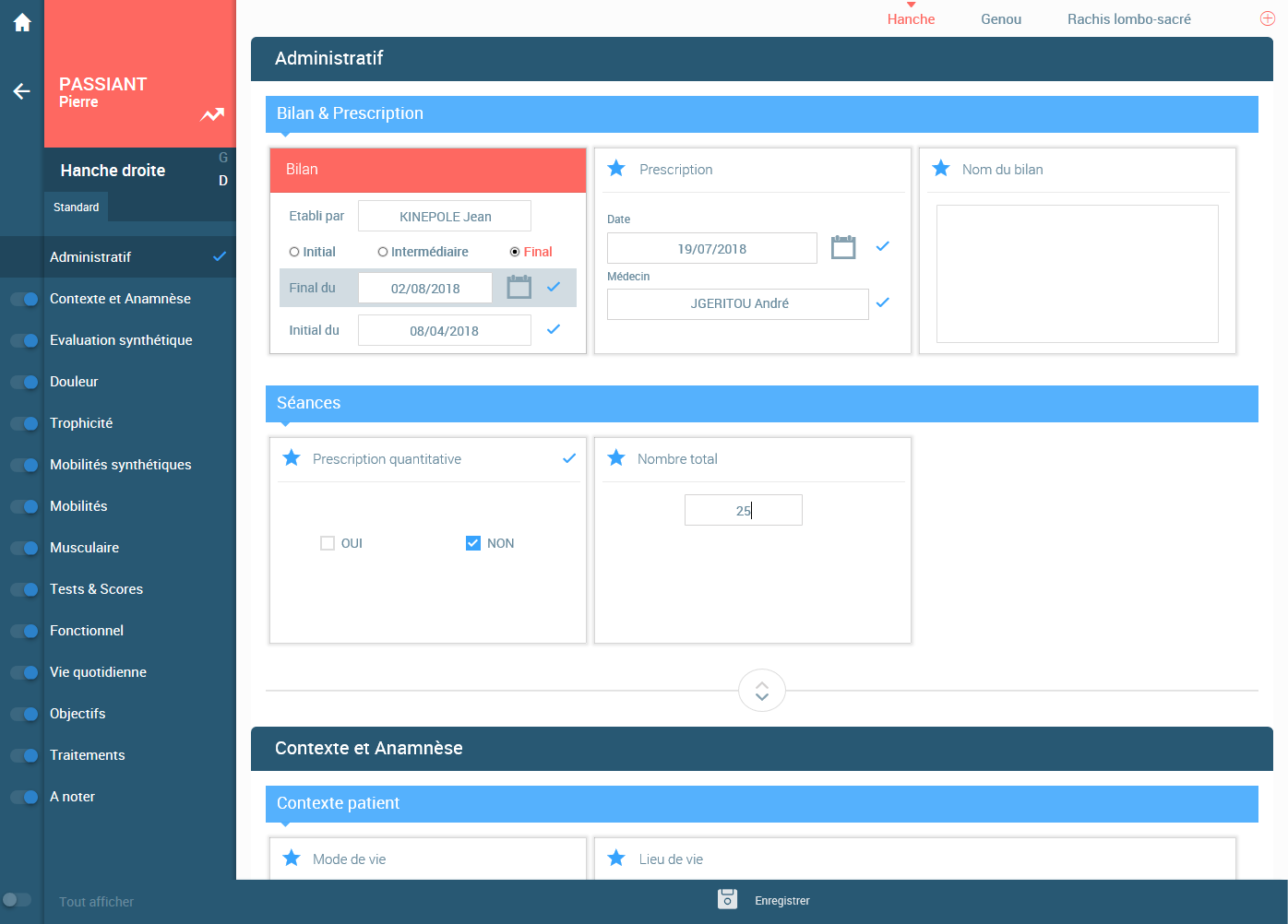Uncheck the NON checkbox
Screen dimensions: 1288x924
point(473,543)
